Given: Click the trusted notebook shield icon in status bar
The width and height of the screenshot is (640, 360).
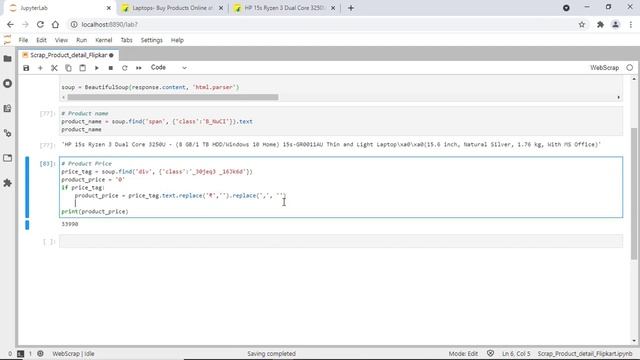Looking at the screenshot, I should click(x=490, y=353).
